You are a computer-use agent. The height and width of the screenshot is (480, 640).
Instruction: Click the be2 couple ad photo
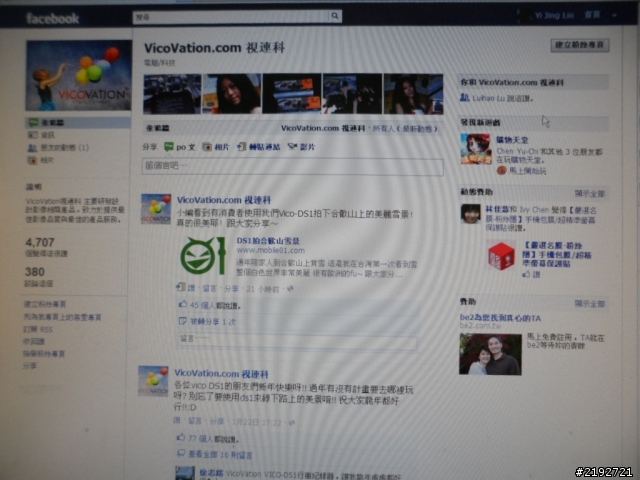pos(490,354)
